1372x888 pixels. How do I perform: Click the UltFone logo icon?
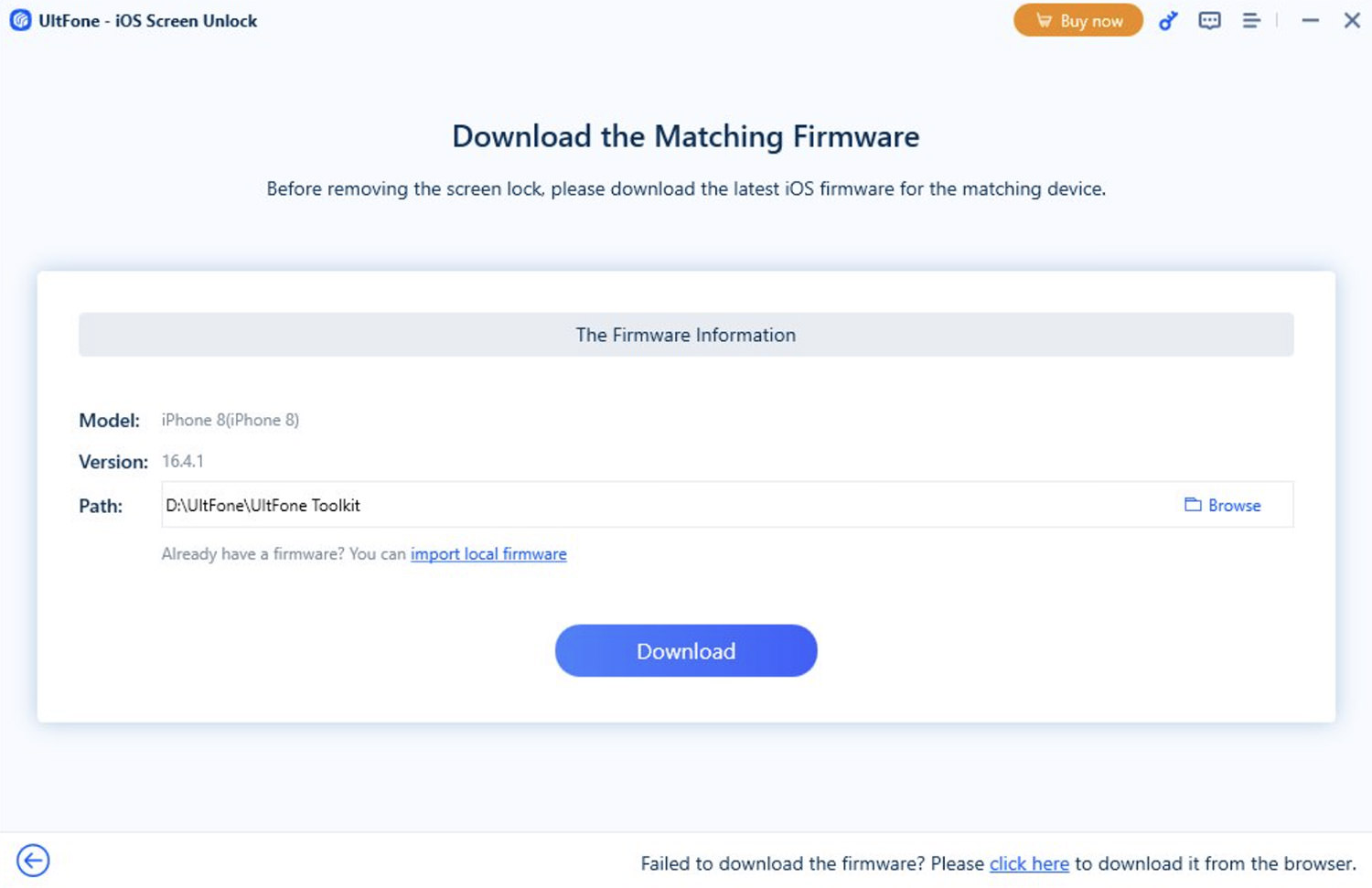pos(20,20)
